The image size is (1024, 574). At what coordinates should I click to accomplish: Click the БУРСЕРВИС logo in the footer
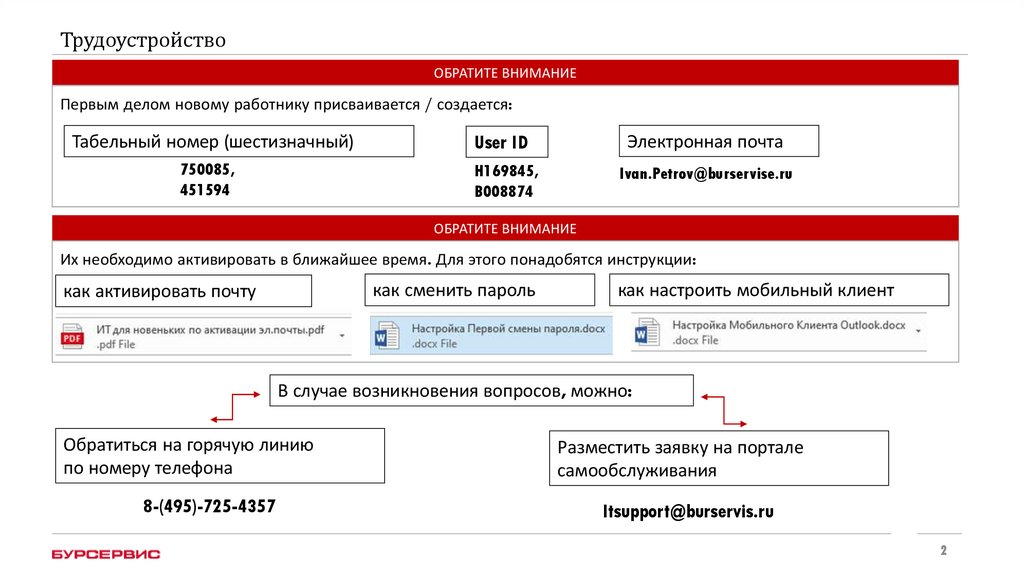point(106,554)
